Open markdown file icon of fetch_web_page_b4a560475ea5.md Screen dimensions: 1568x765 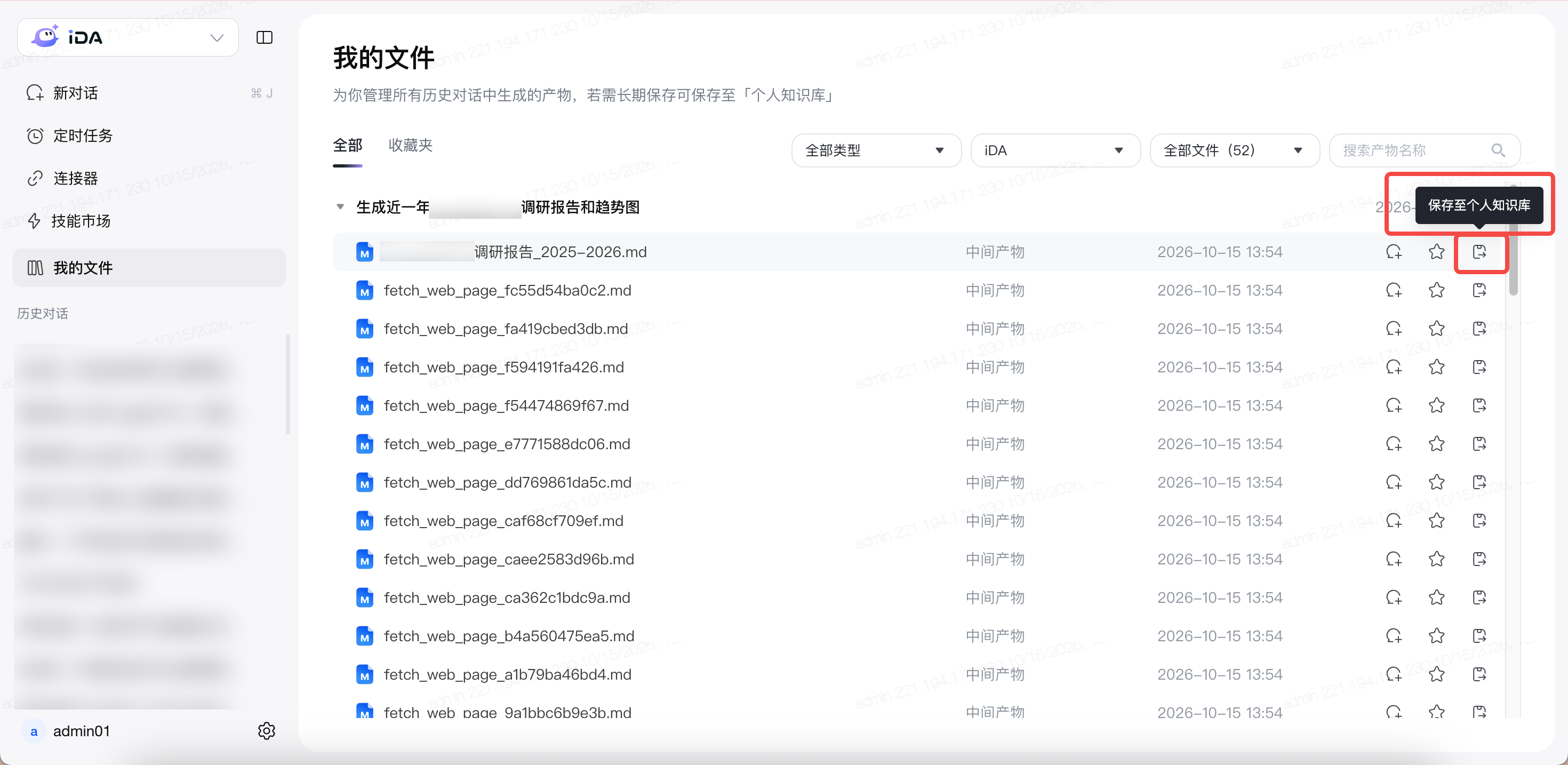pos(365,636)
